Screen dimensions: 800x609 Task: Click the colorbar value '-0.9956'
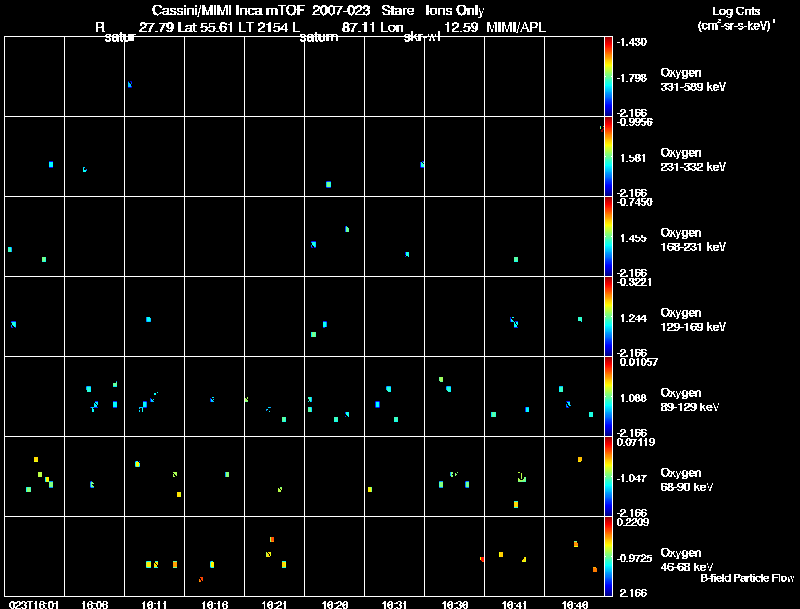tap(634, 122)
